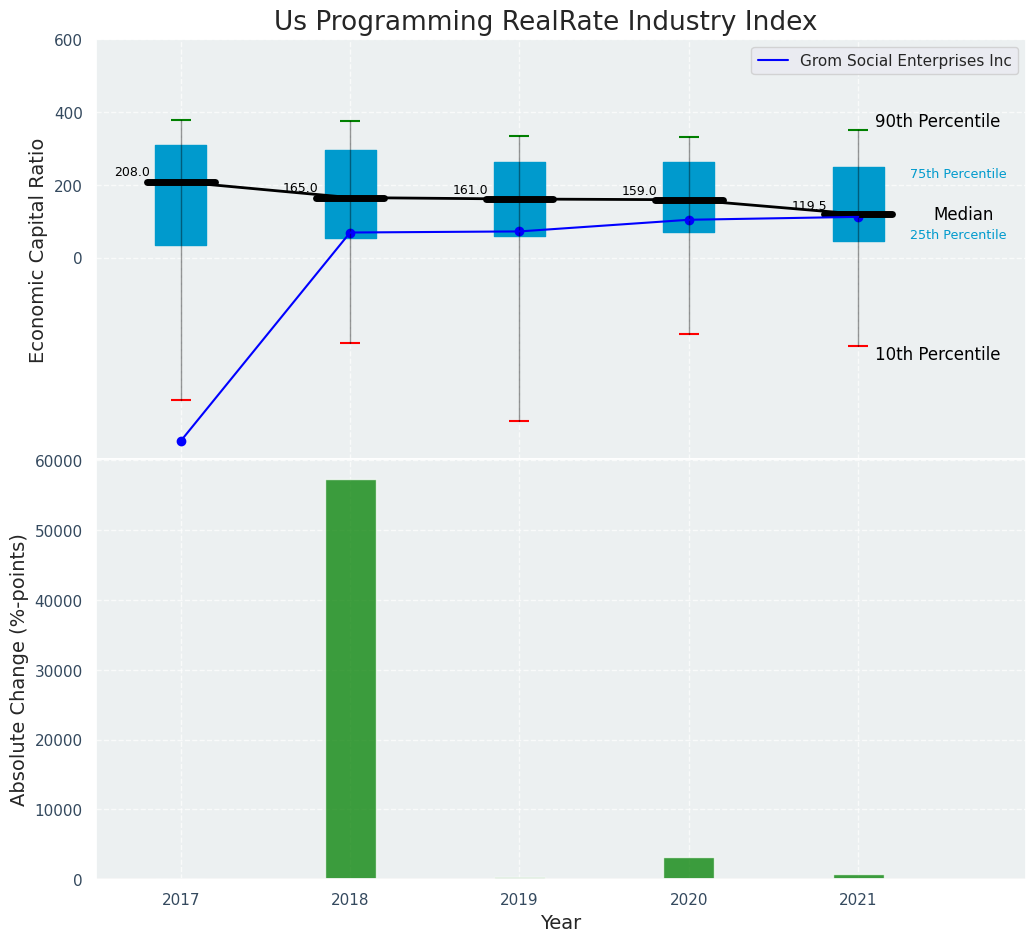1036x942 pixels.
Task: Click the chart title text
Action: 545,22
